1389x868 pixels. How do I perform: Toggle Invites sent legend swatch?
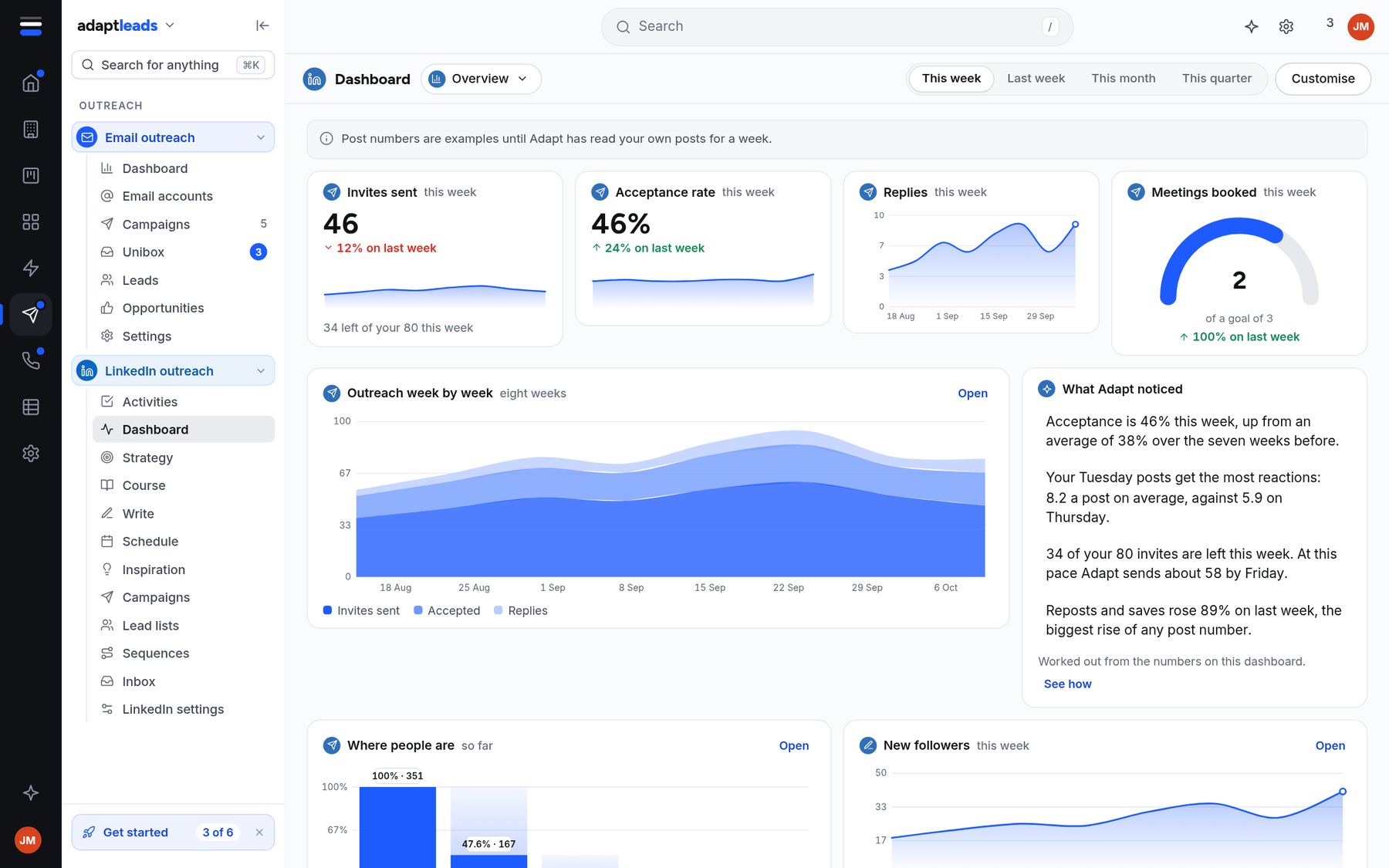pyautogui.click(x=327, y=610)
